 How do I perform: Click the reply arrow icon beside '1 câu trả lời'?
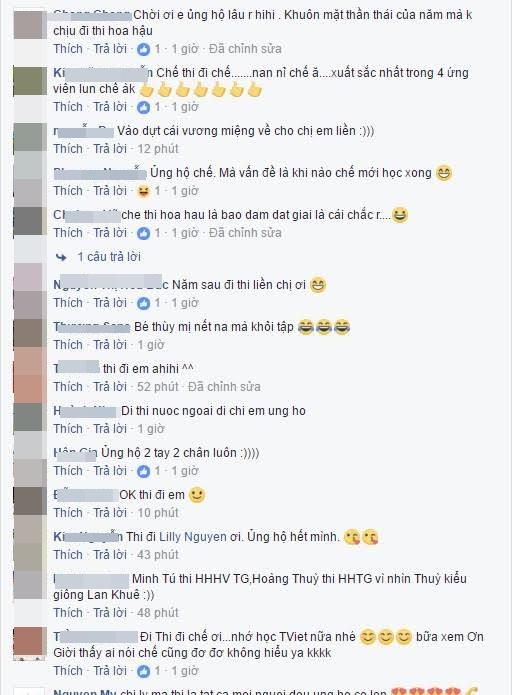tap(61, 257)
